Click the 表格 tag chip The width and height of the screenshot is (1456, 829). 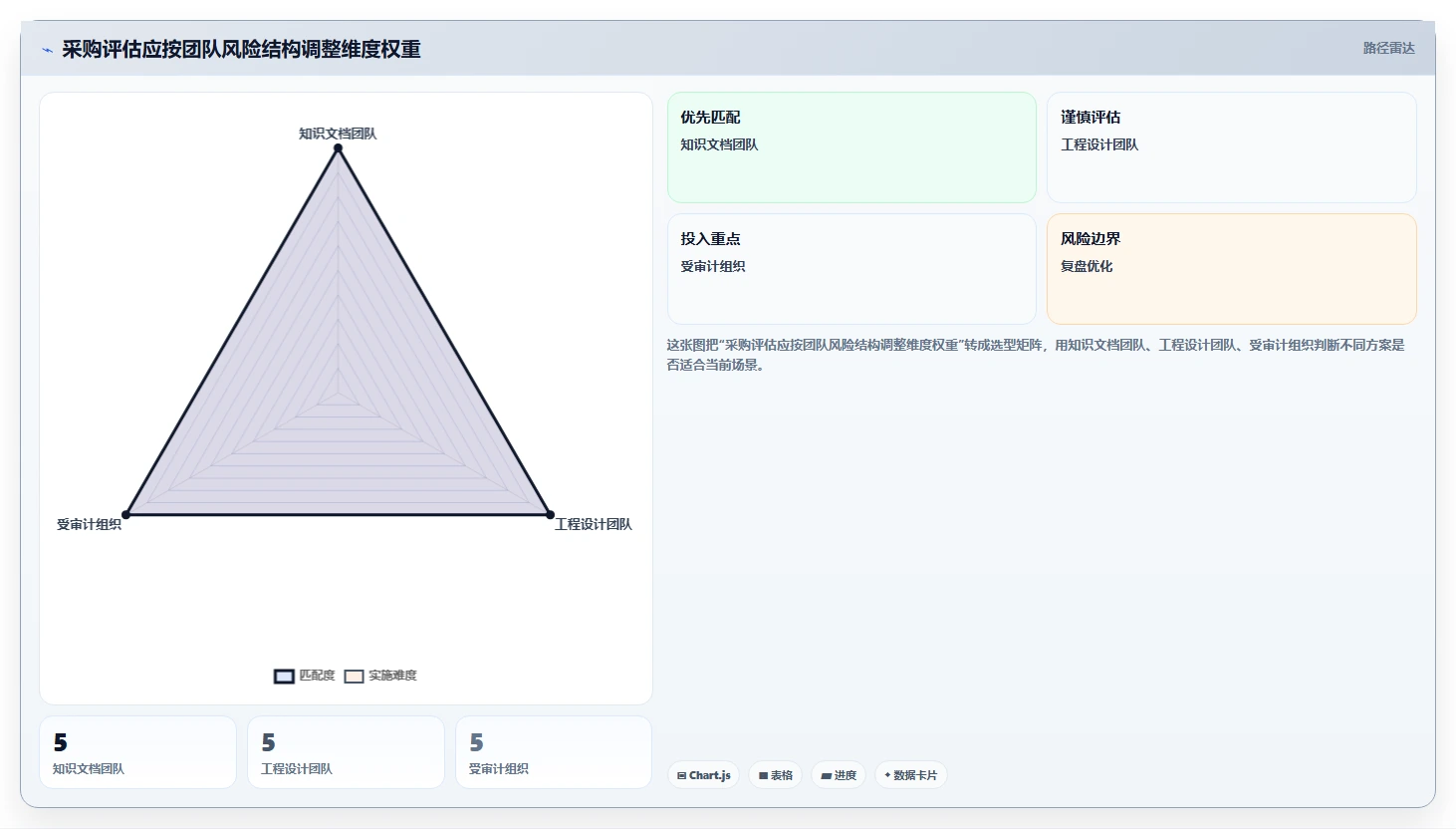tap(775, 775)
